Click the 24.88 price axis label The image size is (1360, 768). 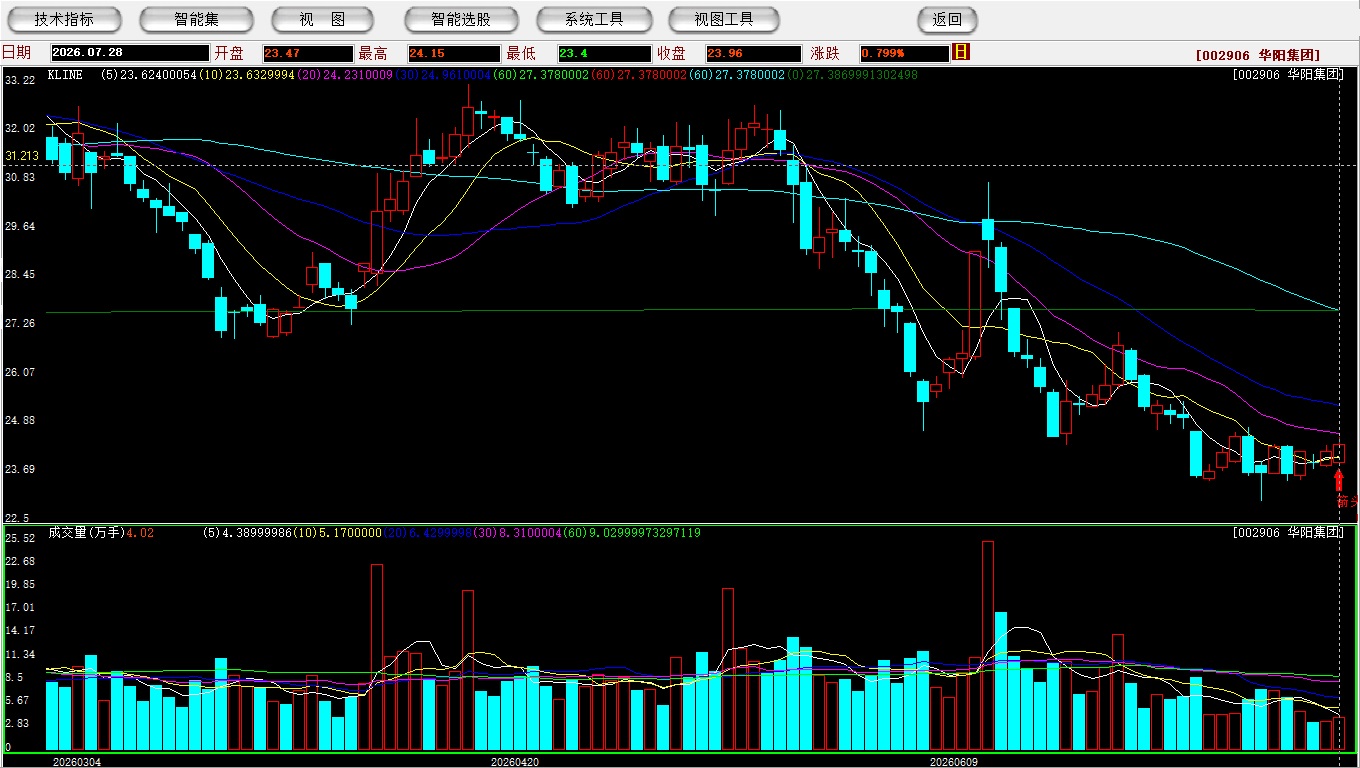click(x=20, y=421)
